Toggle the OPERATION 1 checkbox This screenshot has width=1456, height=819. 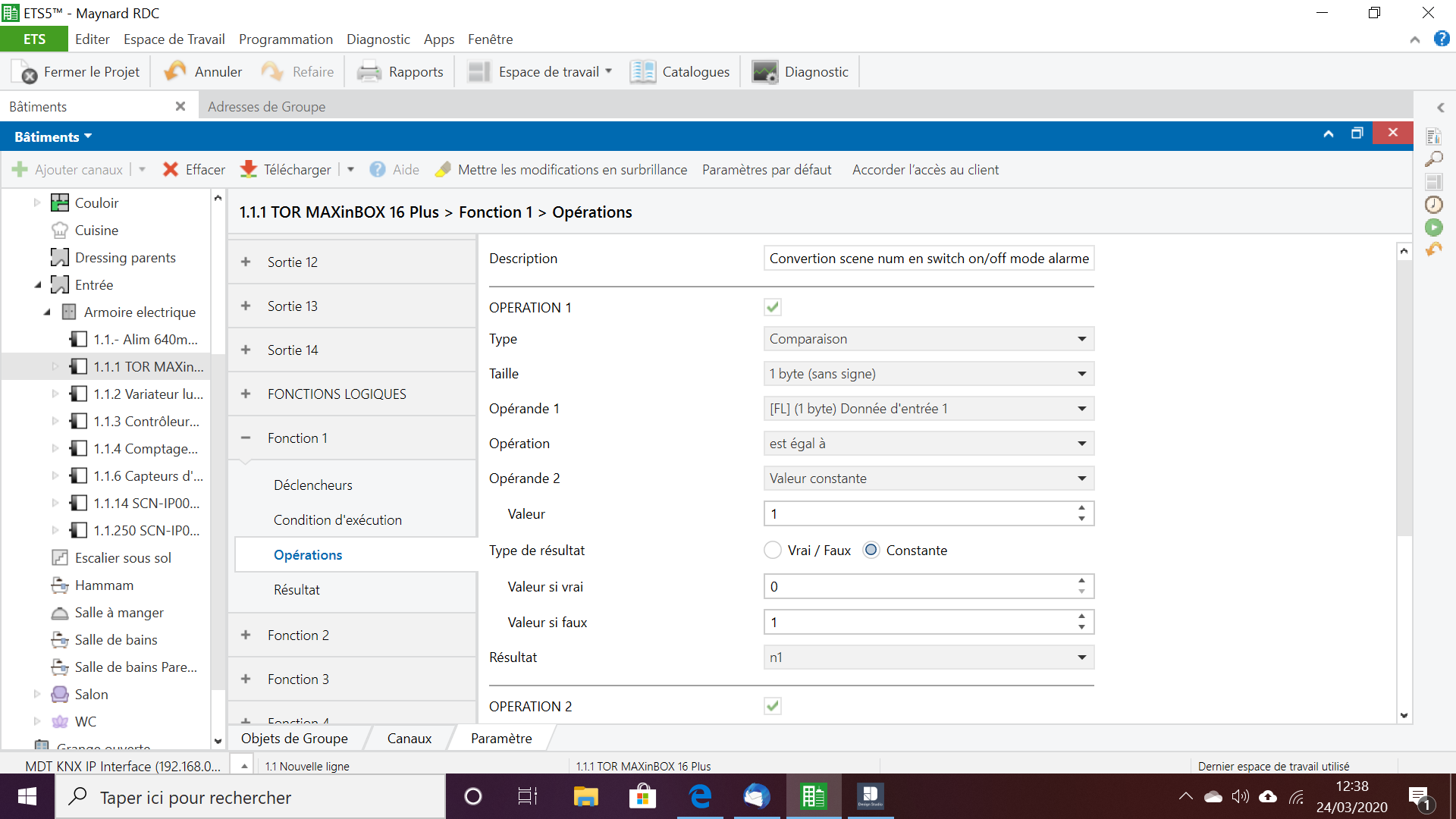point(773,307)
